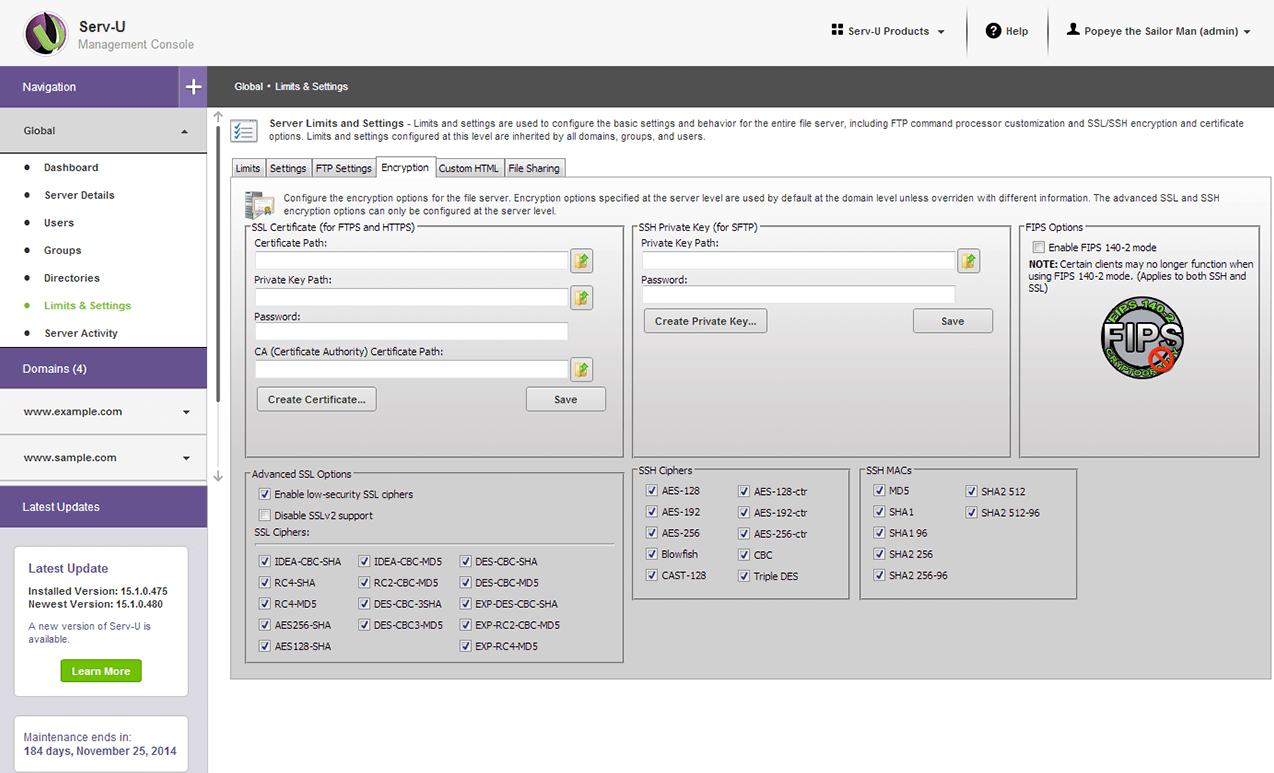
Task: Click Global in the breadcrumb
Action: click(249, 87)
